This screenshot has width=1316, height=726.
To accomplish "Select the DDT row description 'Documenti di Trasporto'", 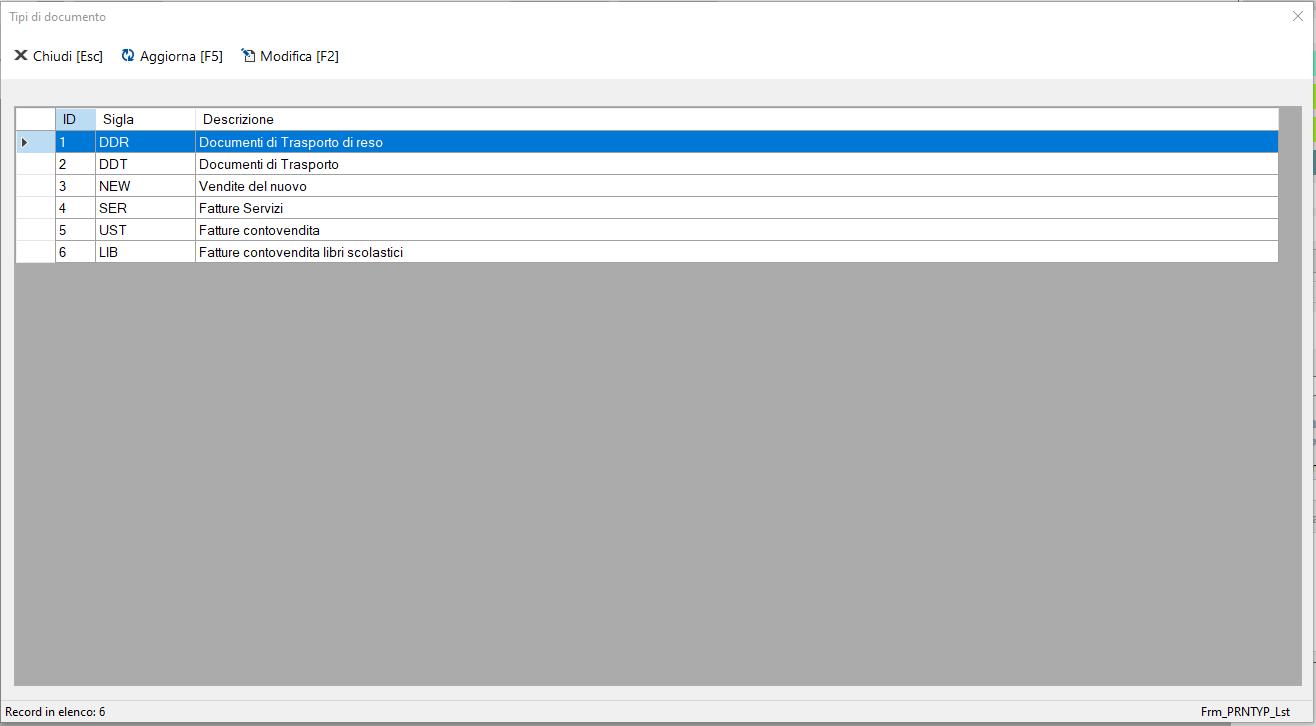I will [737, 164].
